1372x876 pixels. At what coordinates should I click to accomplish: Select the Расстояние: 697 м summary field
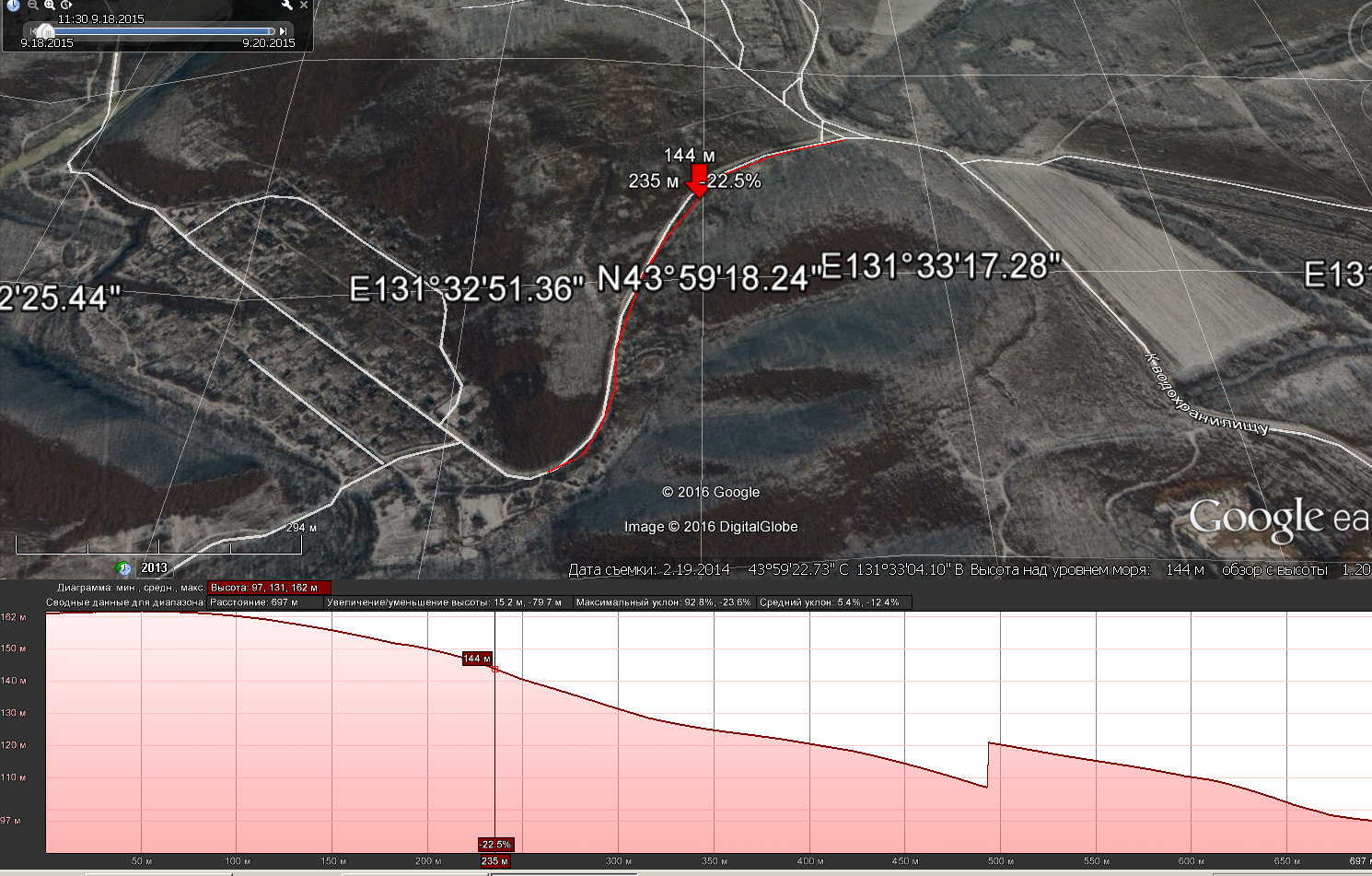pyautogui.click(x=264, y=602)
